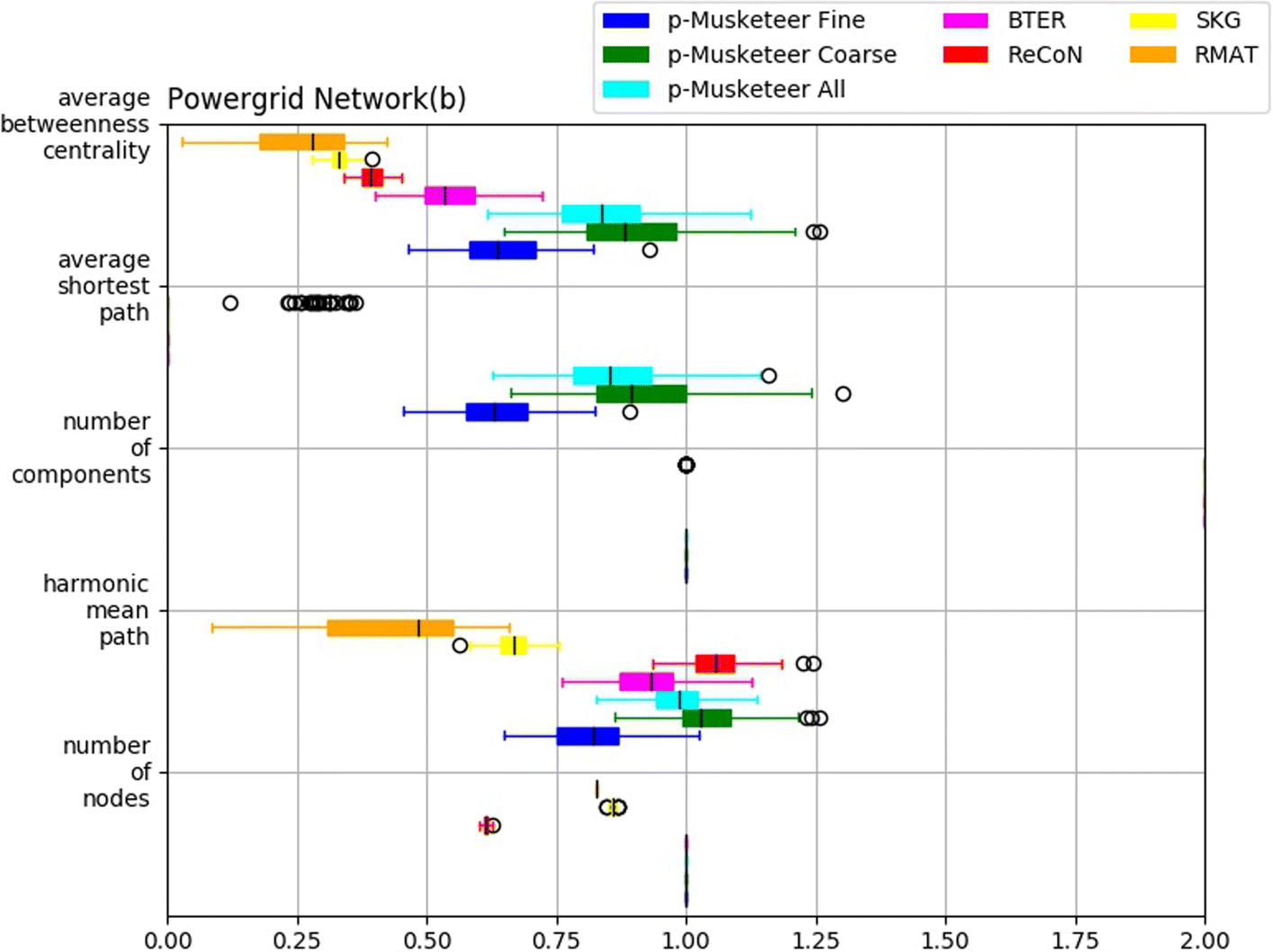Screen dimensions: 1273x952
Task: Click the cyan box in average shortest path
Action: point(613,376)
